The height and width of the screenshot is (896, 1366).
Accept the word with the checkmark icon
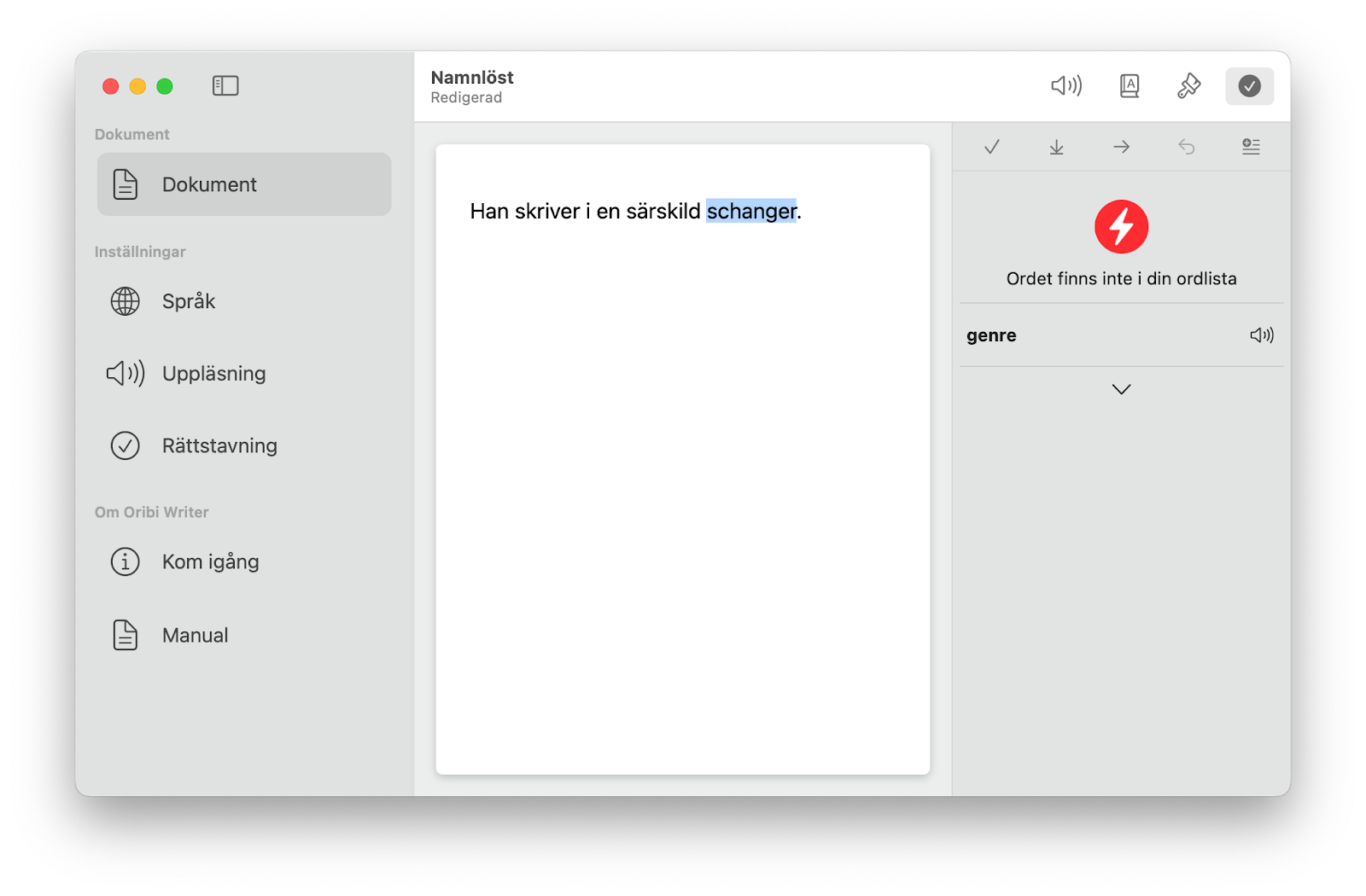pyautogui.click(x=991, y=147)
